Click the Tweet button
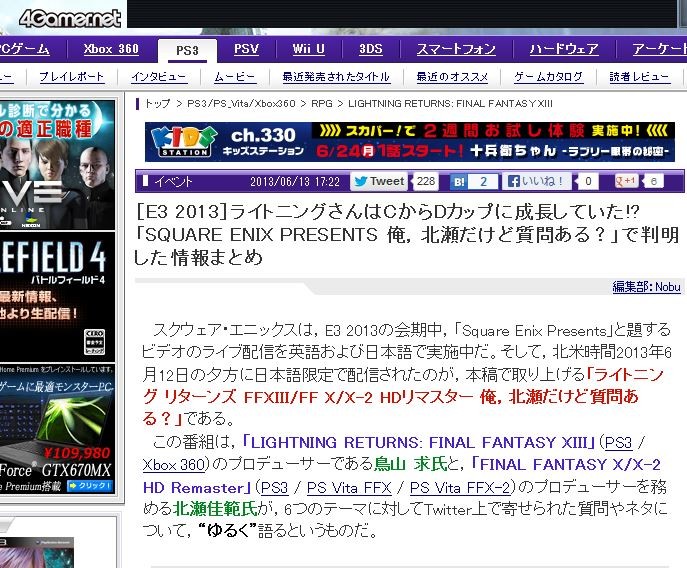The width and height of the screenshot is (687, 568). tap(379, 181)
